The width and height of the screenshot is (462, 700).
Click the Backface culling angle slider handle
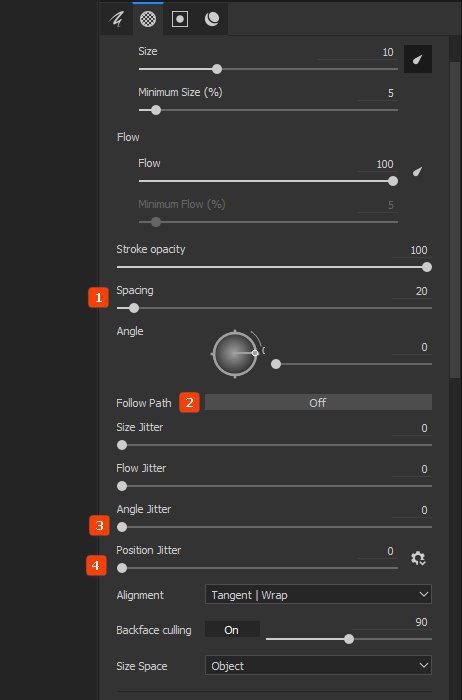[x=349, y=639]
